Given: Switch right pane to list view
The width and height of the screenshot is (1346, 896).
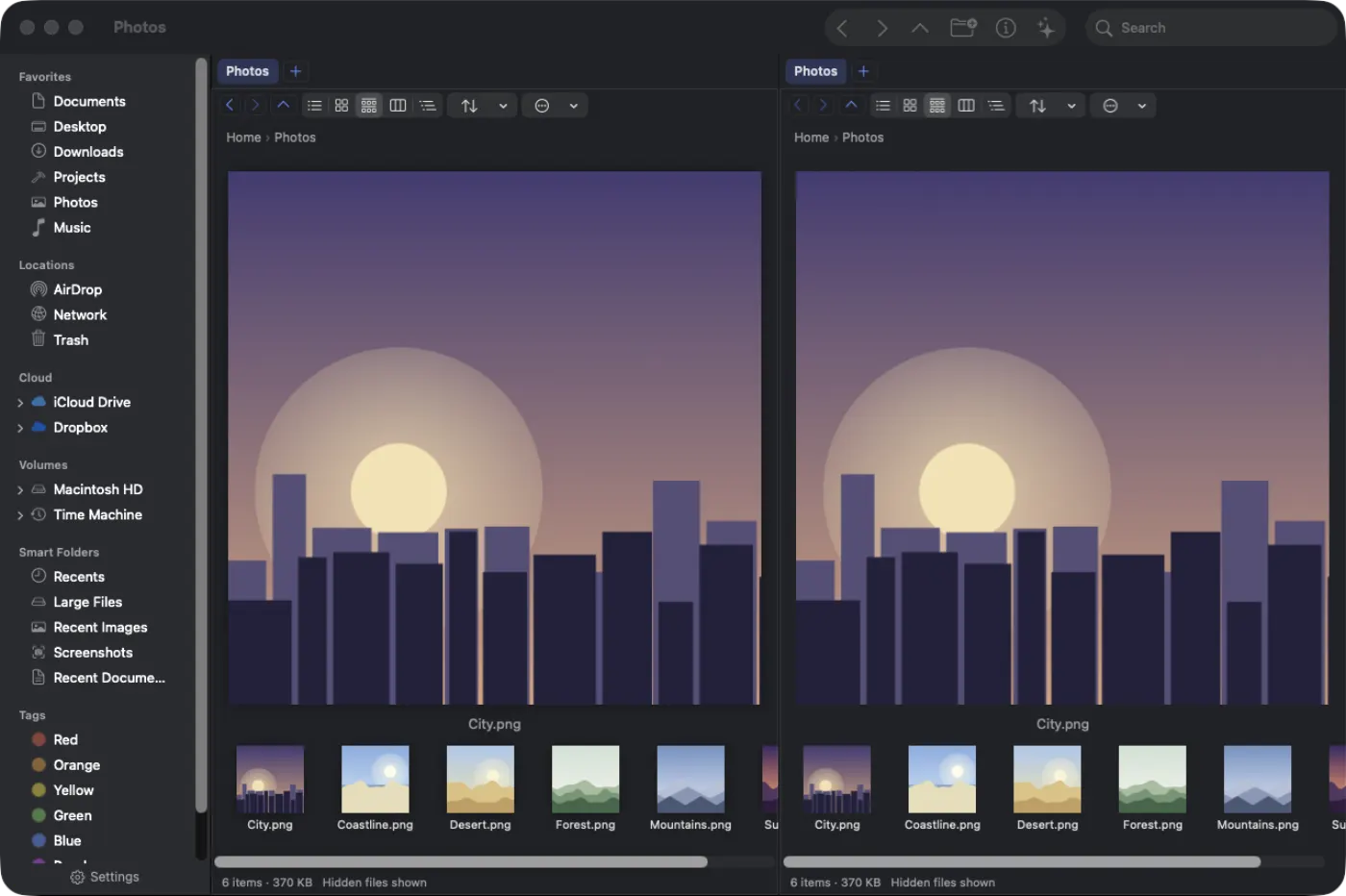Looking at the screenshot, I should pyautogui.click(x=883, y=106).
